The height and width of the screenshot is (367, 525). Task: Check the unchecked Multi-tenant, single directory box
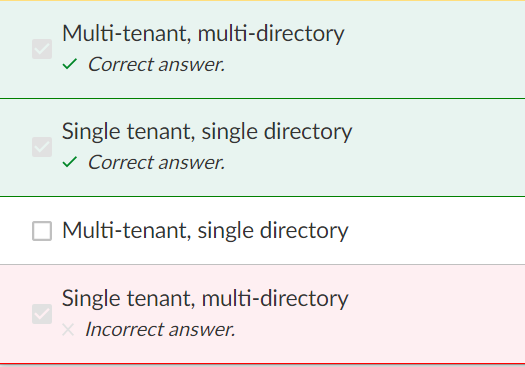(x=42, y=231)
